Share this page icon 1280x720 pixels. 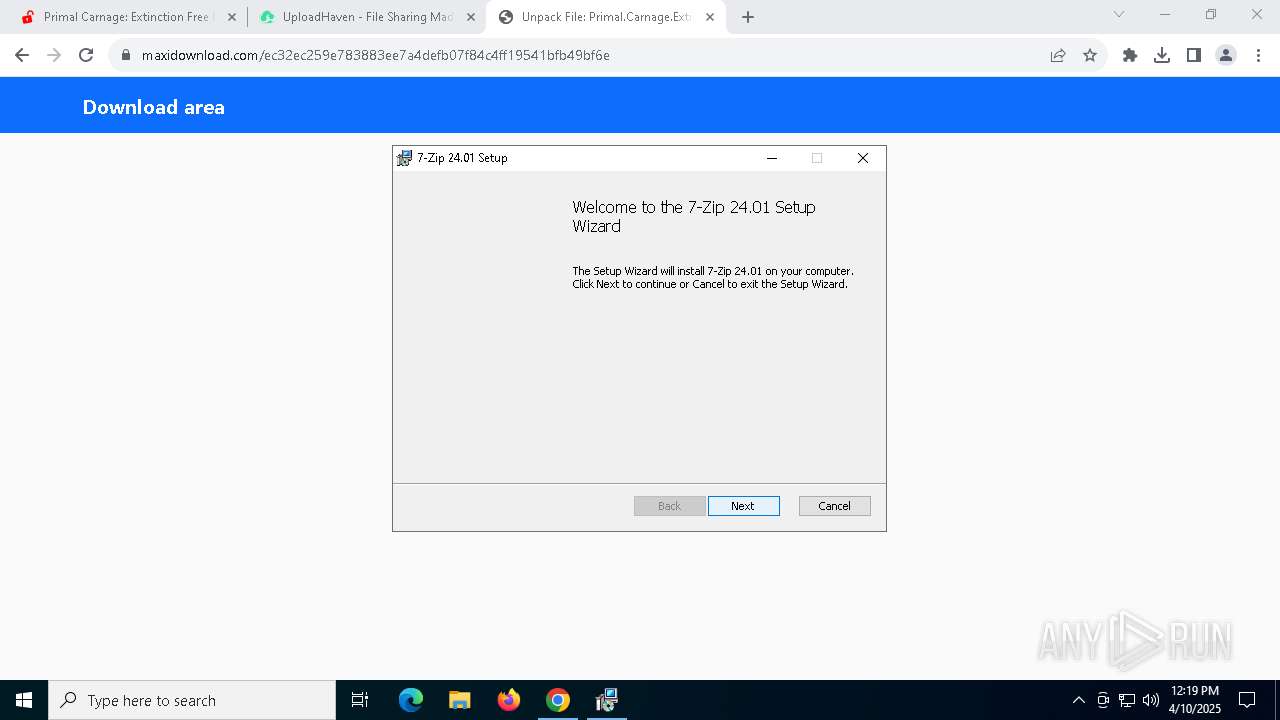point(1058,55)
